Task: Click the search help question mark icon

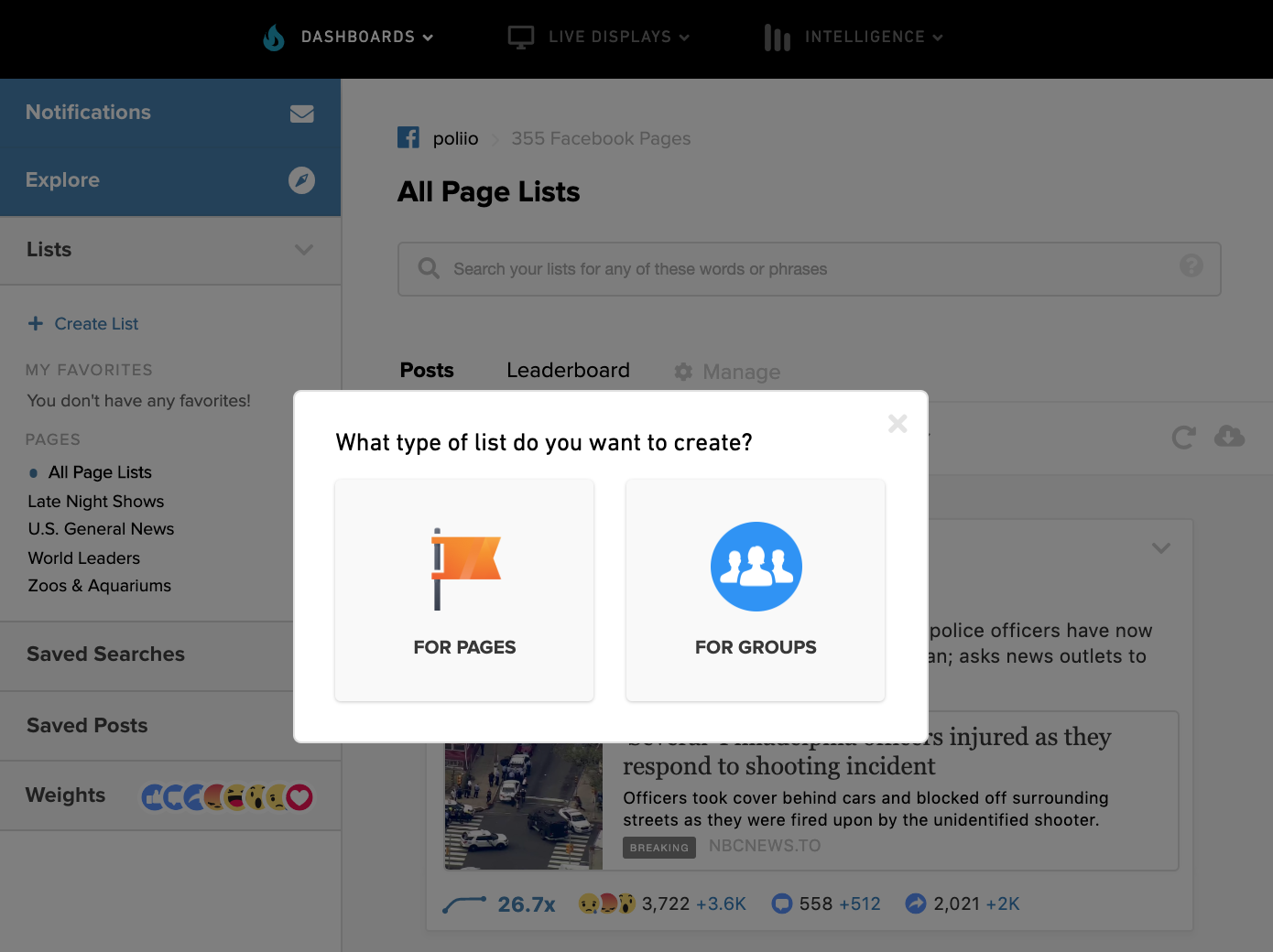Action: tap(1191, 266)
